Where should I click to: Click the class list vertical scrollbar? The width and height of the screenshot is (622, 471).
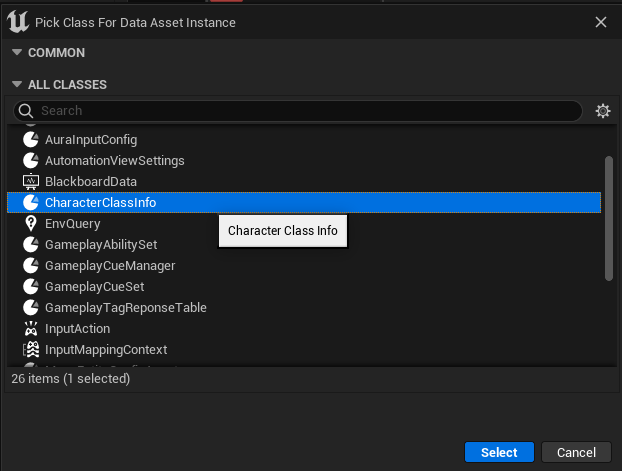pyautogui.click(x=609, y=217)
